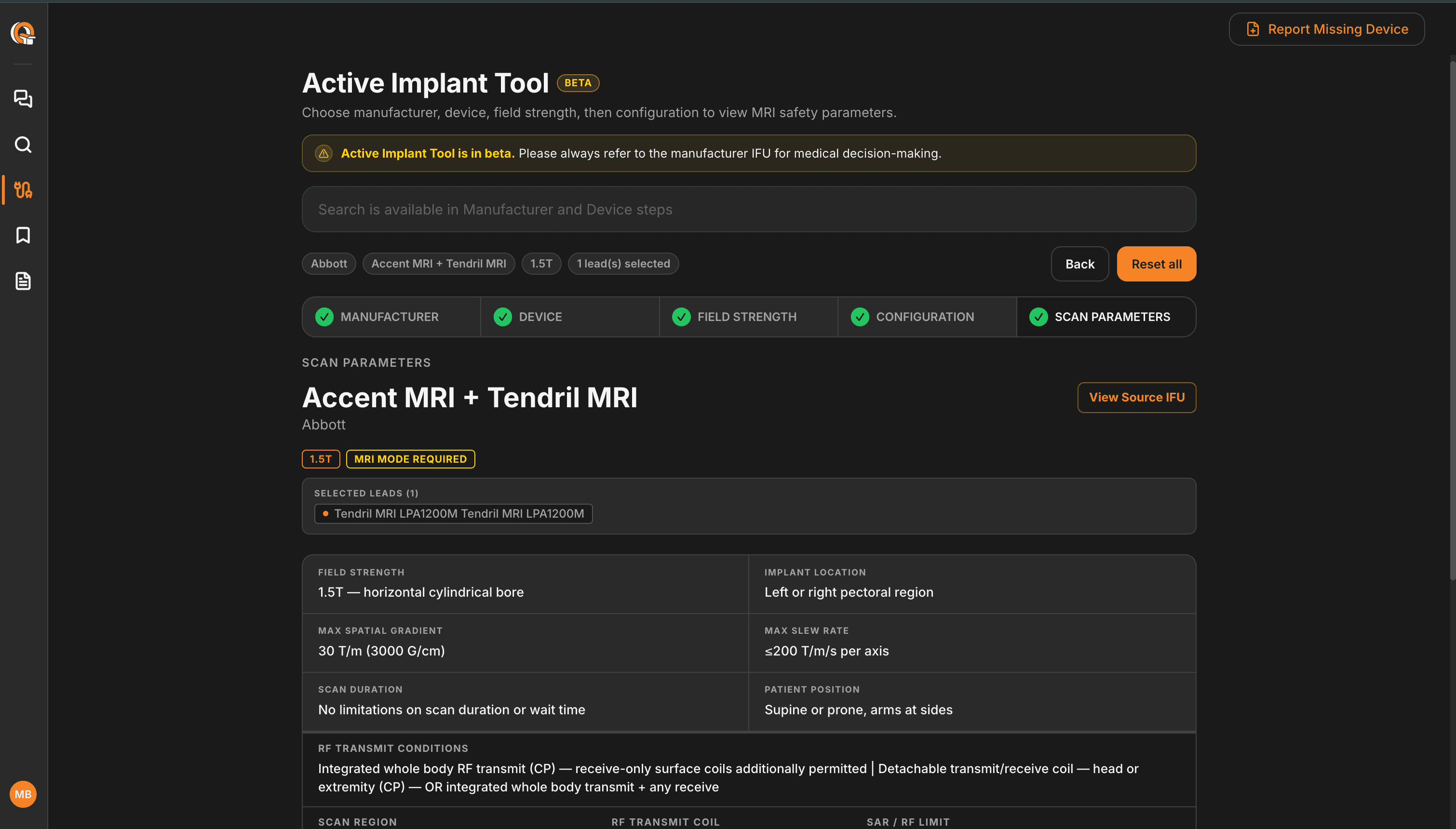This screenshot has height=829, width=1456.
Task: Click 'No limitations on scan duration or wait time'
Action: 452,709
